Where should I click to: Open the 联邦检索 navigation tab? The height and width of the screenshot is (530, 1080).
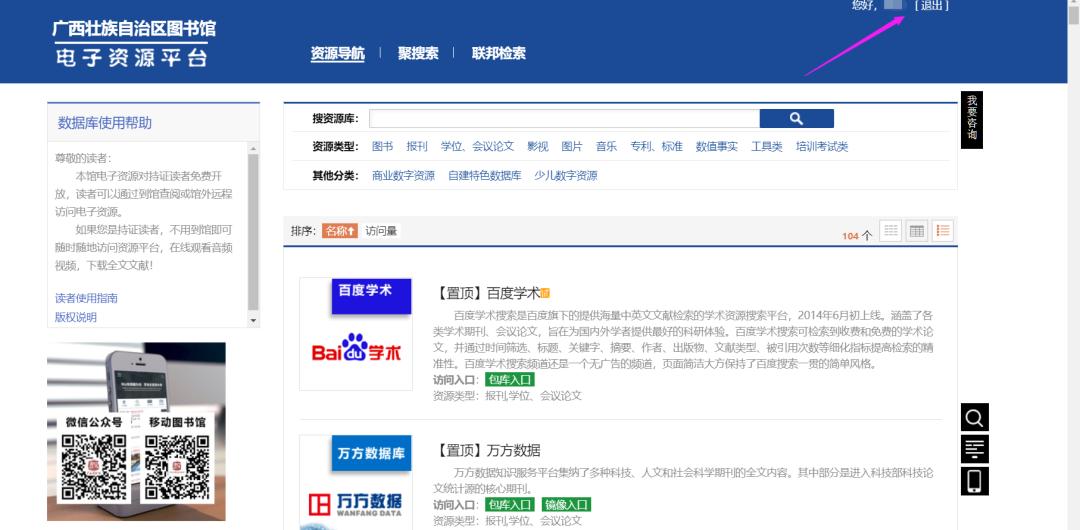tap(499, 54)
